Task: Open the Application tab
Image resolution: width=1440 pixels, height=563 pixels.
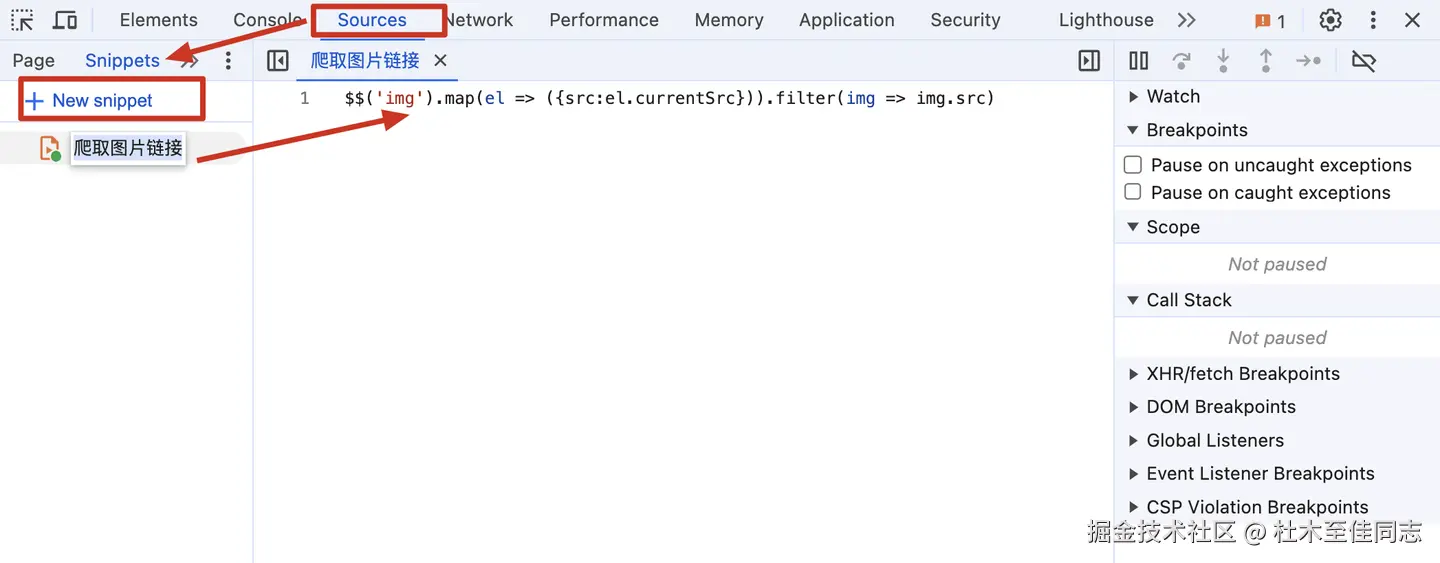Action: coord(846,20)
